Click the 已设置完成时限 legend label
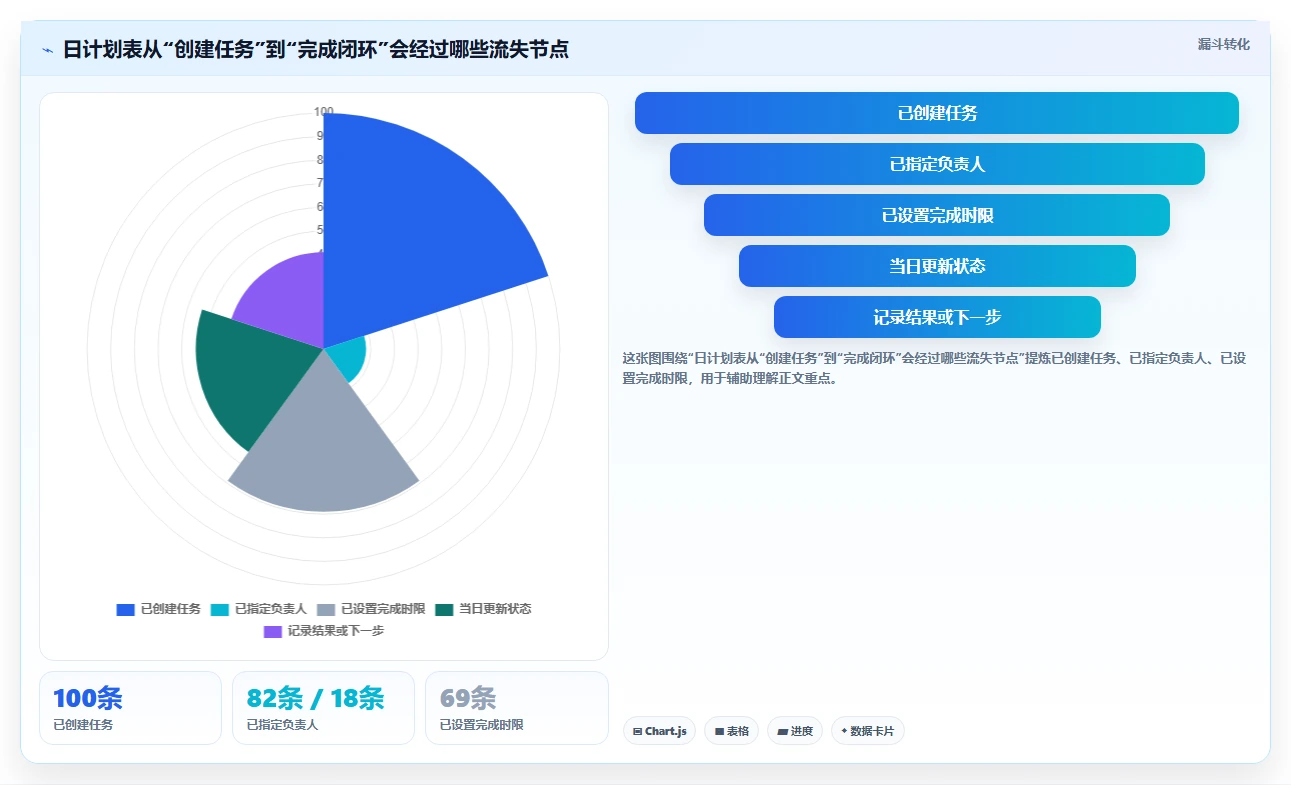1291x785 pixels. tap(383, 609)
